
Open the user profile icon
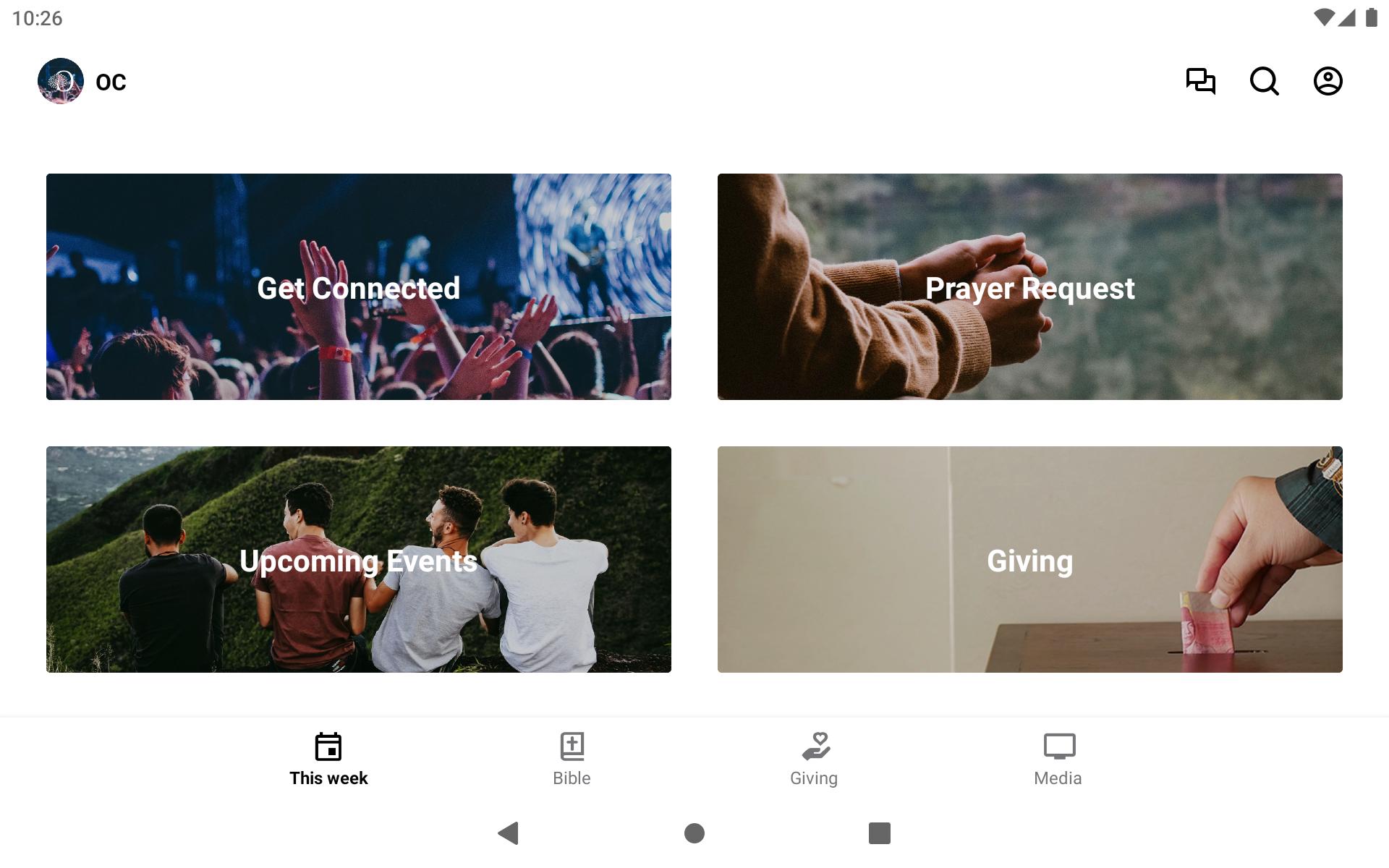tap(1328, 81)
